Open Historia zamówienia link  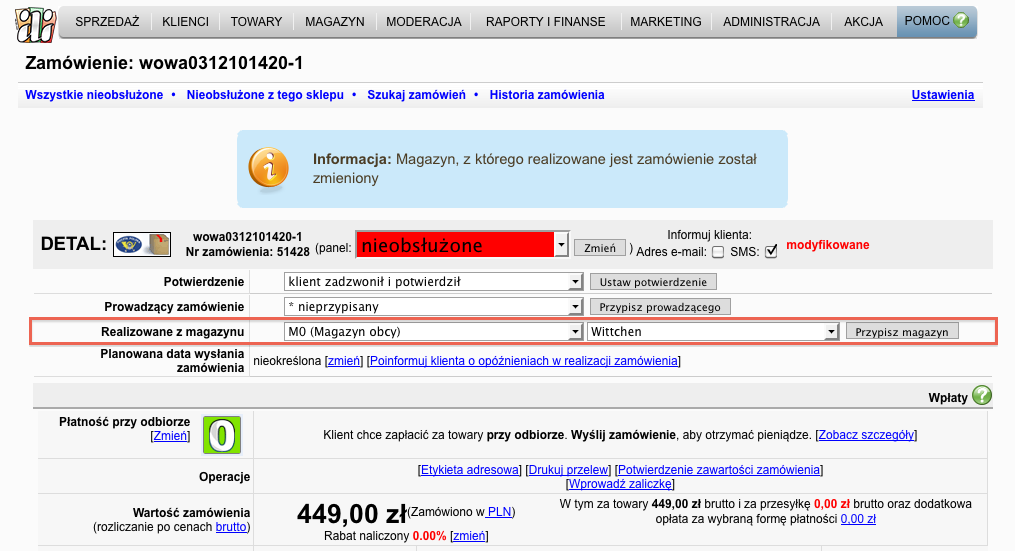547,95
